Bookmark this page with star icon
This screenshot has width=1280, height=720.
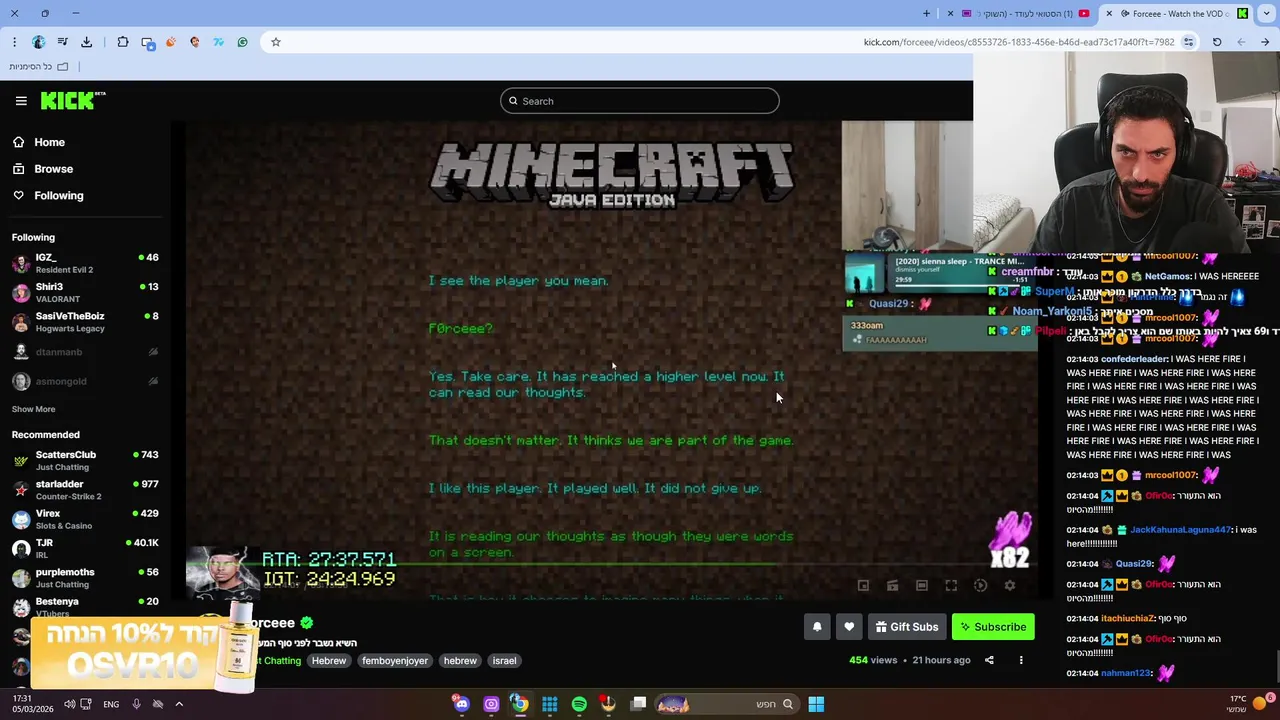pyautogui.click(x=276, y=42)
